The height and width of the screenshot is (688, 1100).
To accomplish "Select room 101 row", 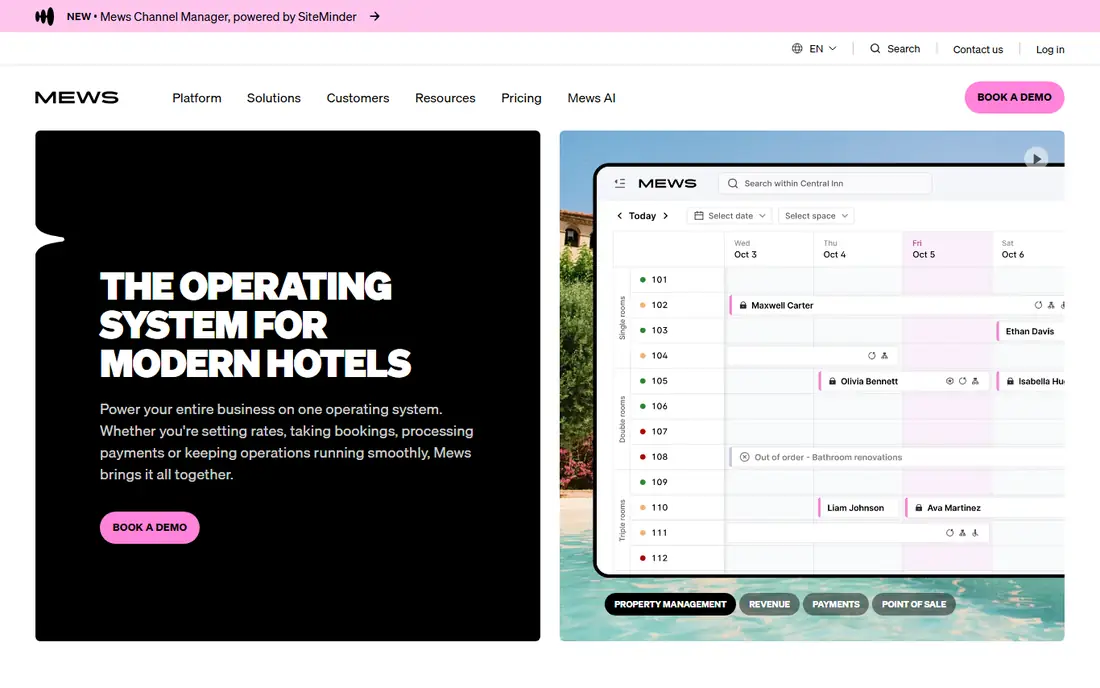I will [677, 280].
